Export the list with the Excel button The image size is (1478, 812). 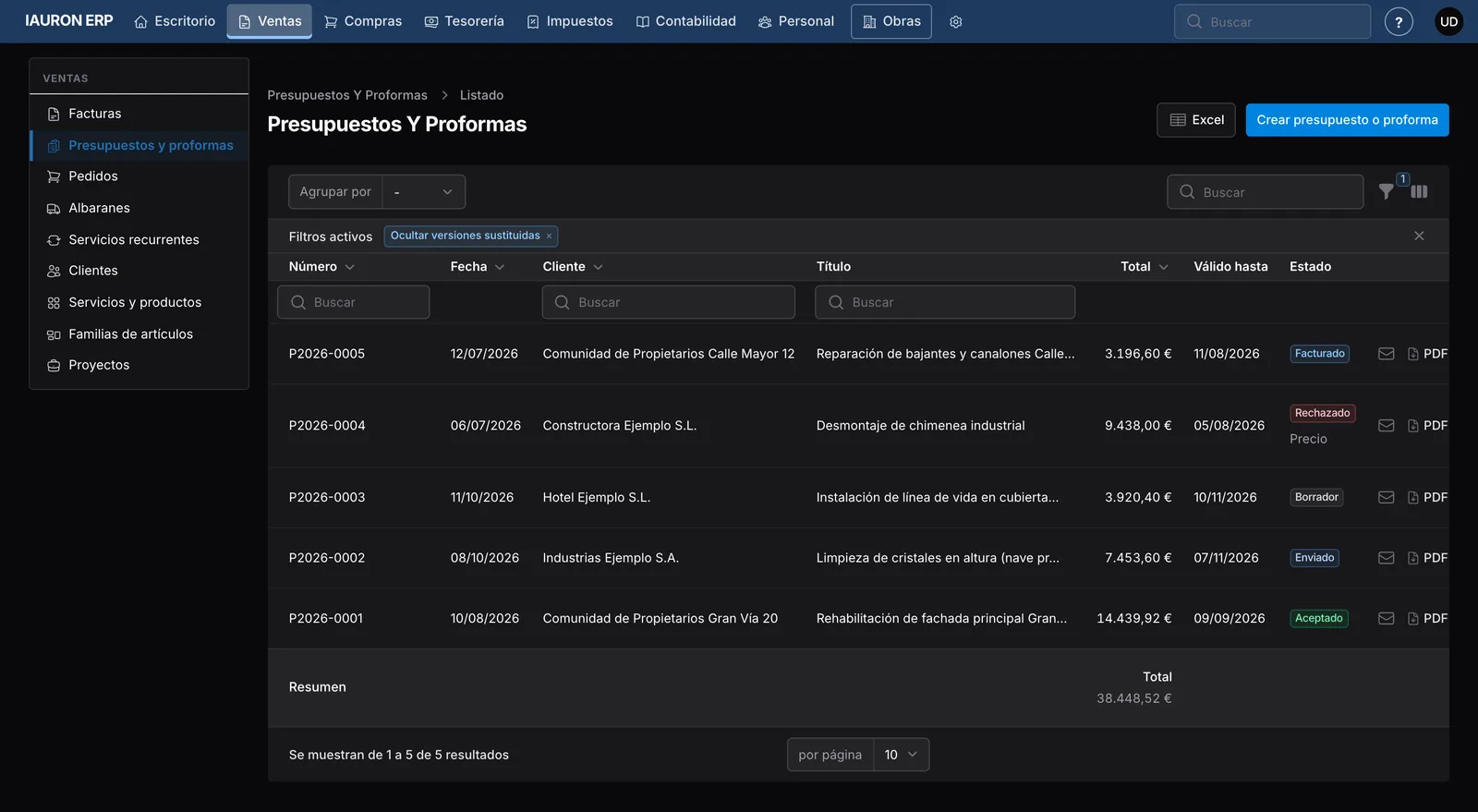tap(1196, 120)
